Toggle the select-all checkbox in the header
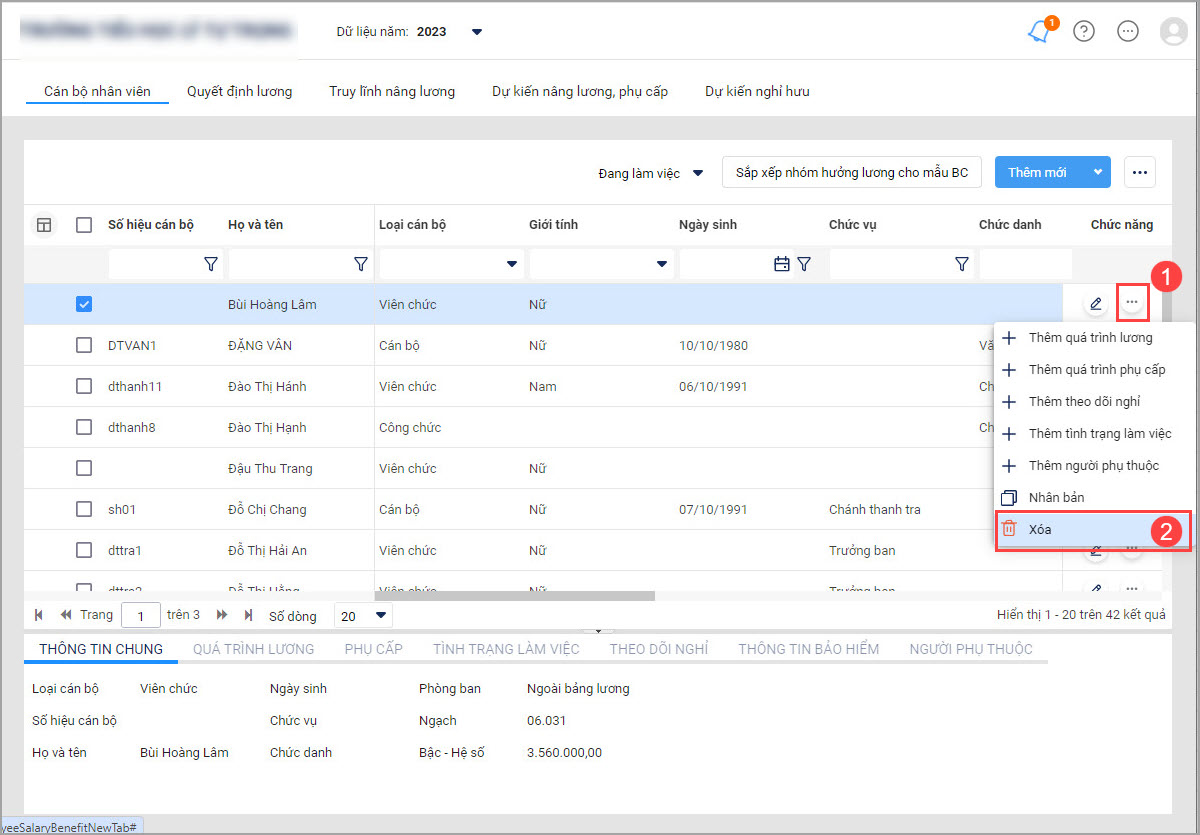The height and width of the screenshot is (835, 1200). click(84, 225)
